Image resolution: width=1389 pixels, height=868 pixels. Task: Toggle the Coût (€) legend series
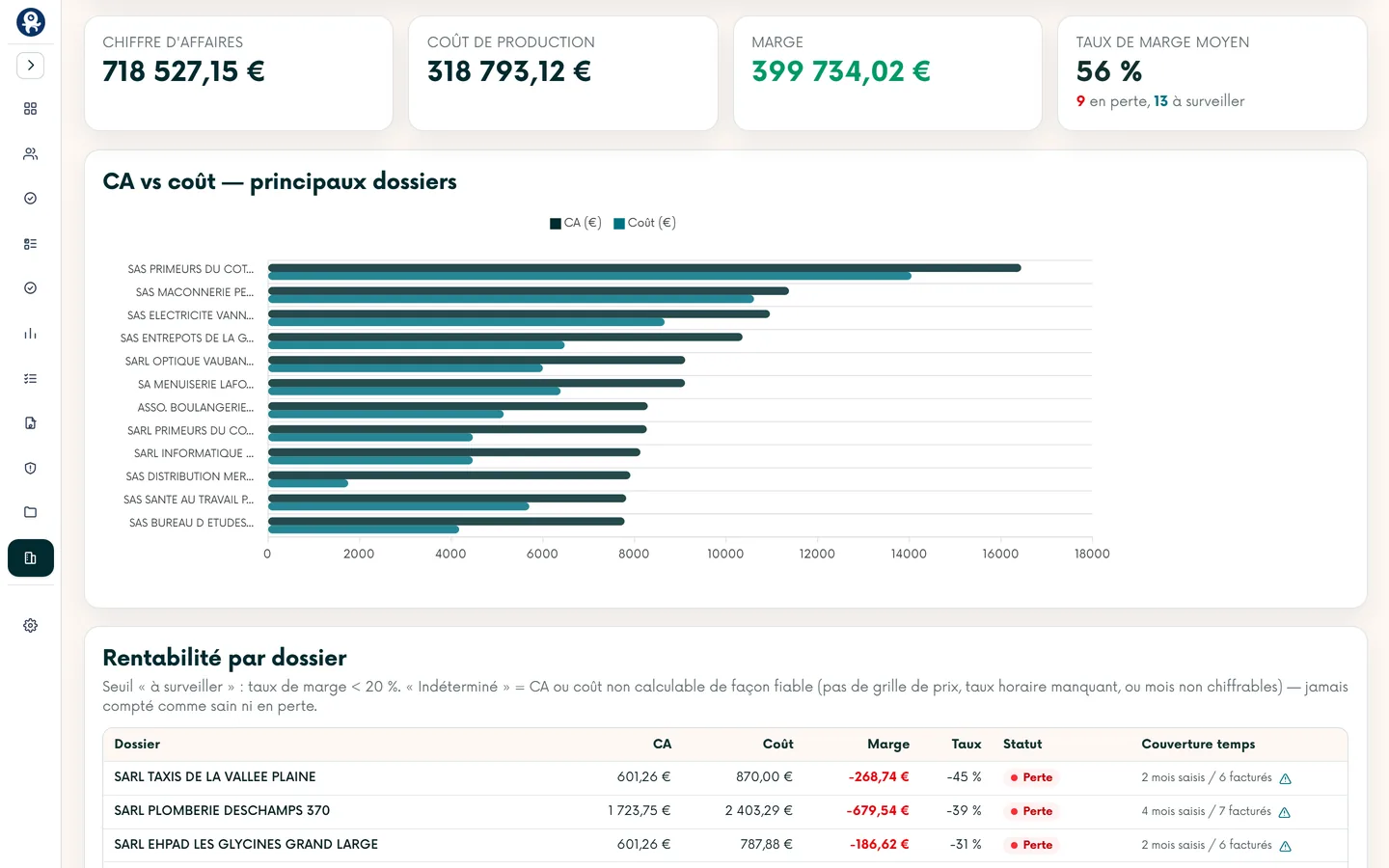tap(644, 223)
